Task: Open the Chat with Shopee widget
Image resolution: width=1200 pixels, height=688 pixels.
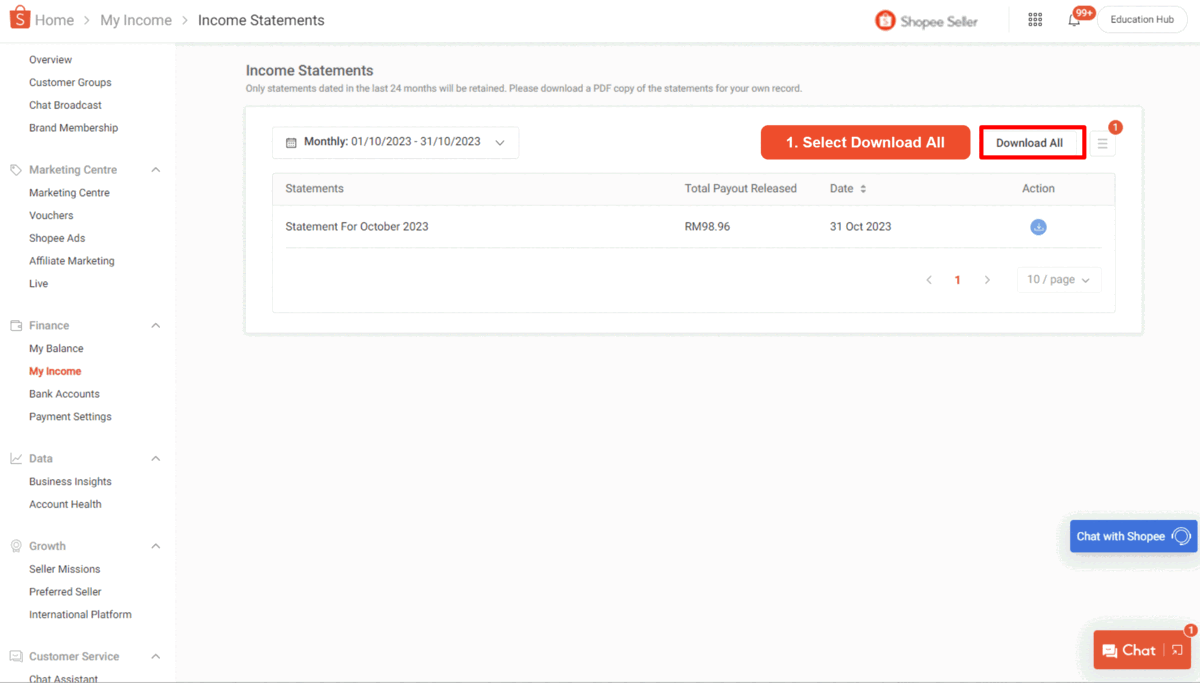Action: pyautogui.click(x=1131, y=536)
